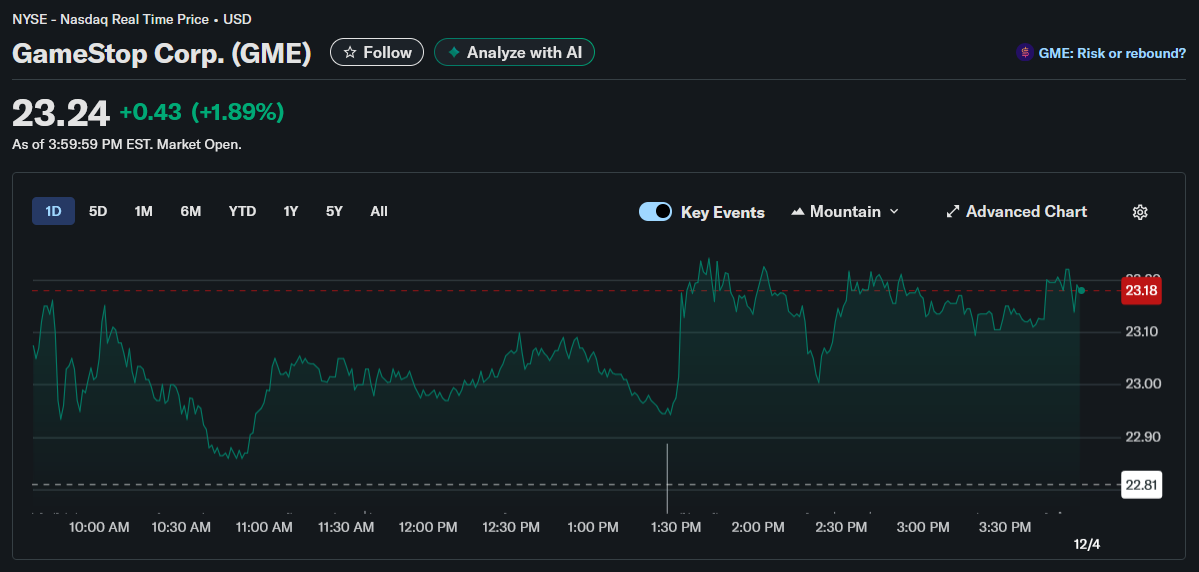This screenshot has width=1199, height=572.
Task: Click the GameStop Corp. (GME) heading
Action: (162, 53)
